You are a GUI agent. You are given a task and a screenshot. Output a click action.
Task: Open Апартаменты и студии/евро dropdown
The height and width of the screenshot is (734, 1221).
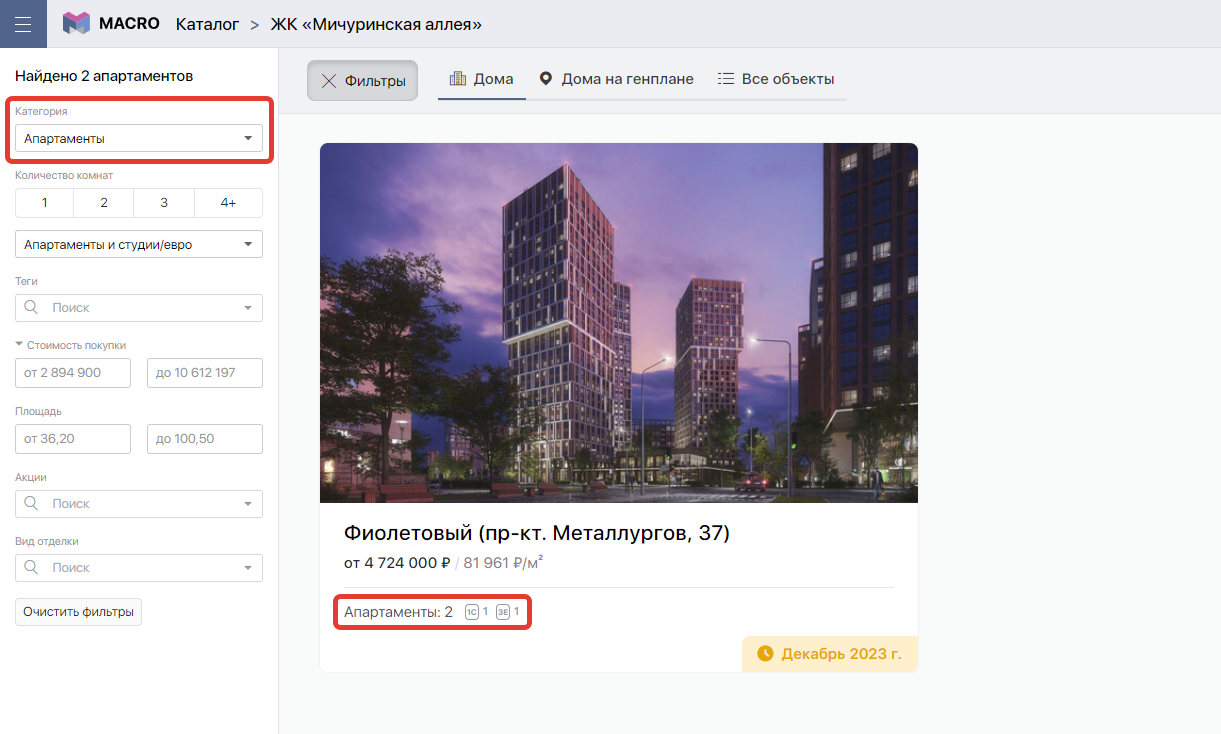click(139, 245)
